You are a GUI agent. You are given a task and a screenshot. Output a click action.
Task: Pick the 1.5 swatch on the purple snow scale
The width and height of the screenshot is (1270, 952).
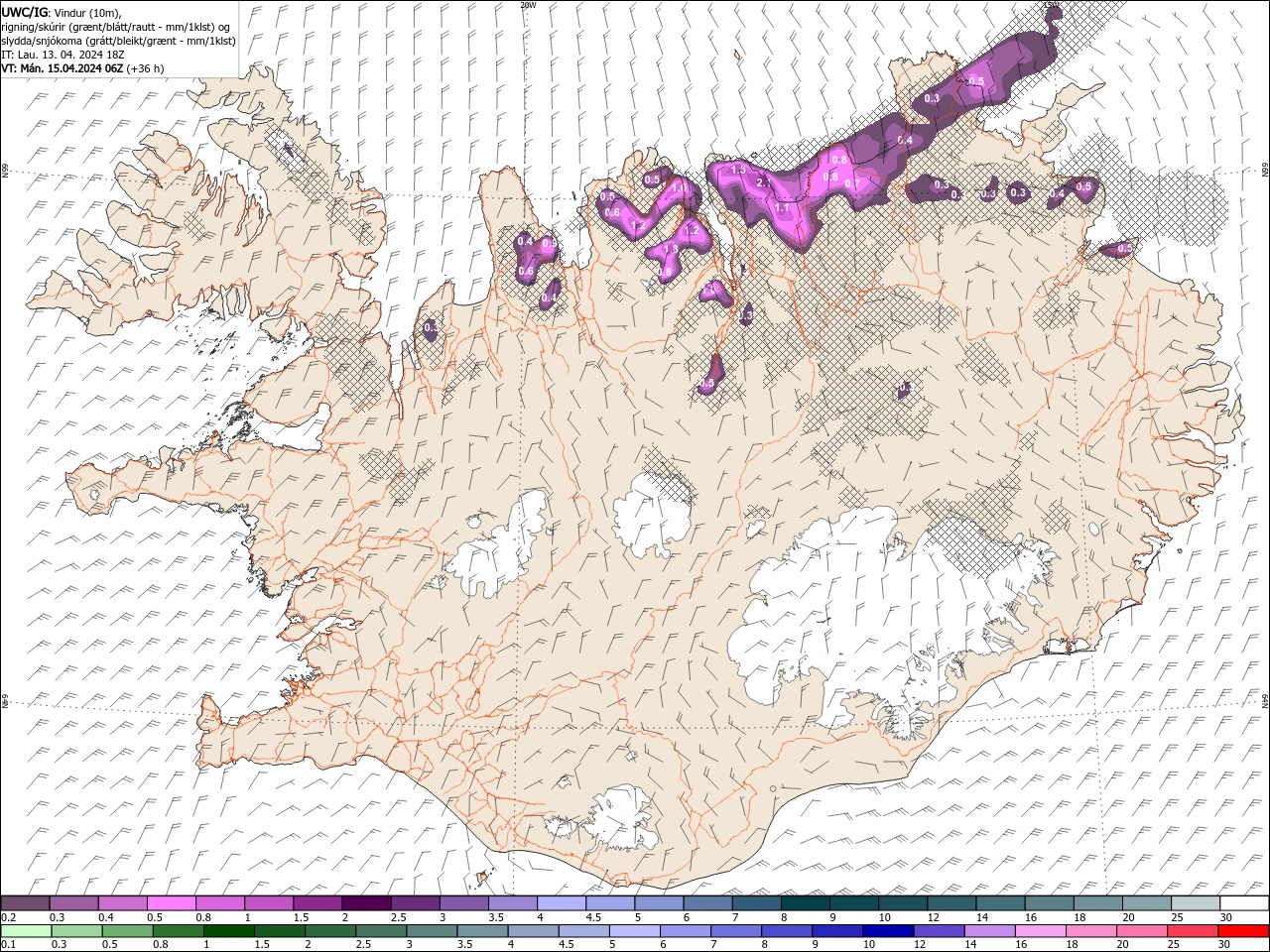tap(317, 903)
